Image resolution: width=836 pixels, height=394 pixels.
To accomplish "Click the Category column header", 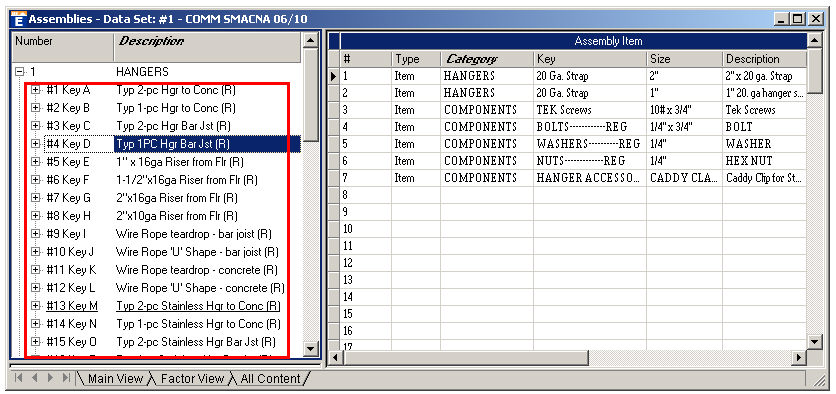I will point(487,59).
